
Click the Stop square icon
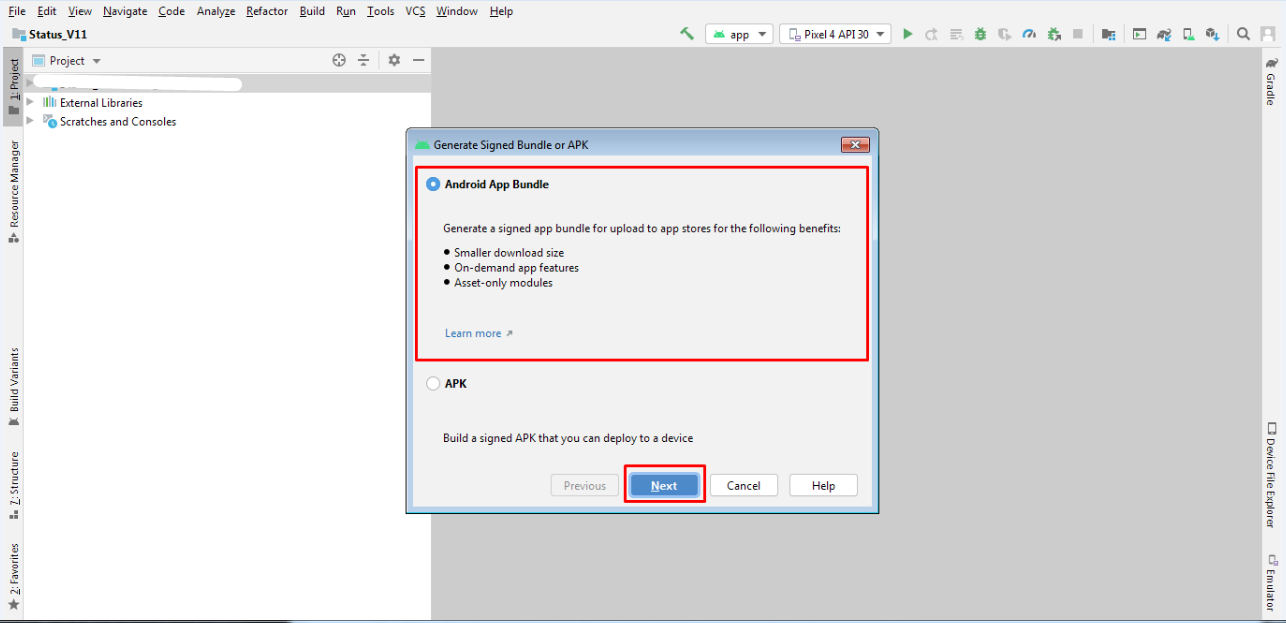1077,34
